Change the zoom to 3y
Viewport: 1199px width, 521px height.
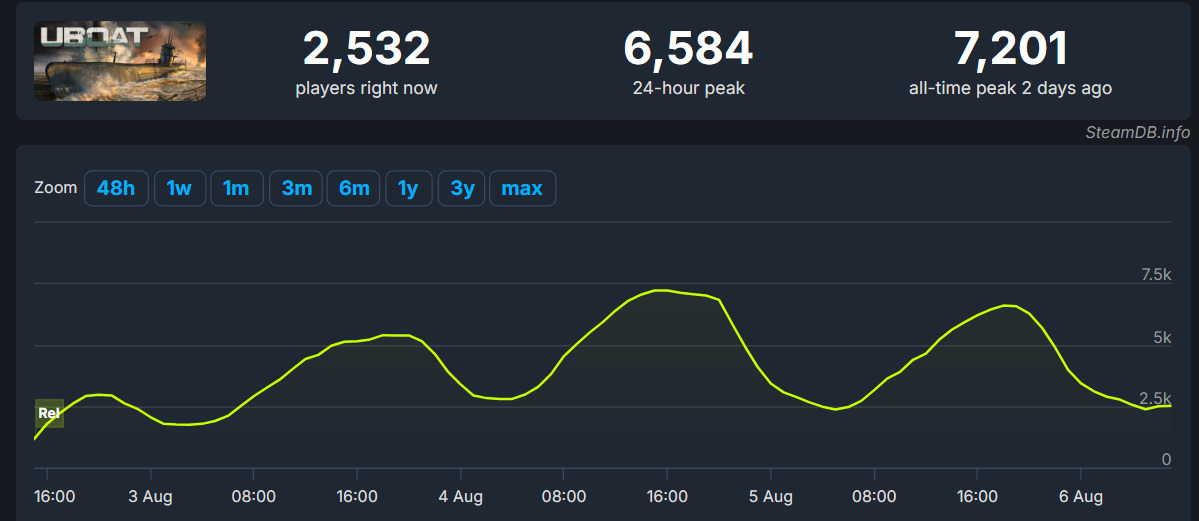(x=462, y=188)
